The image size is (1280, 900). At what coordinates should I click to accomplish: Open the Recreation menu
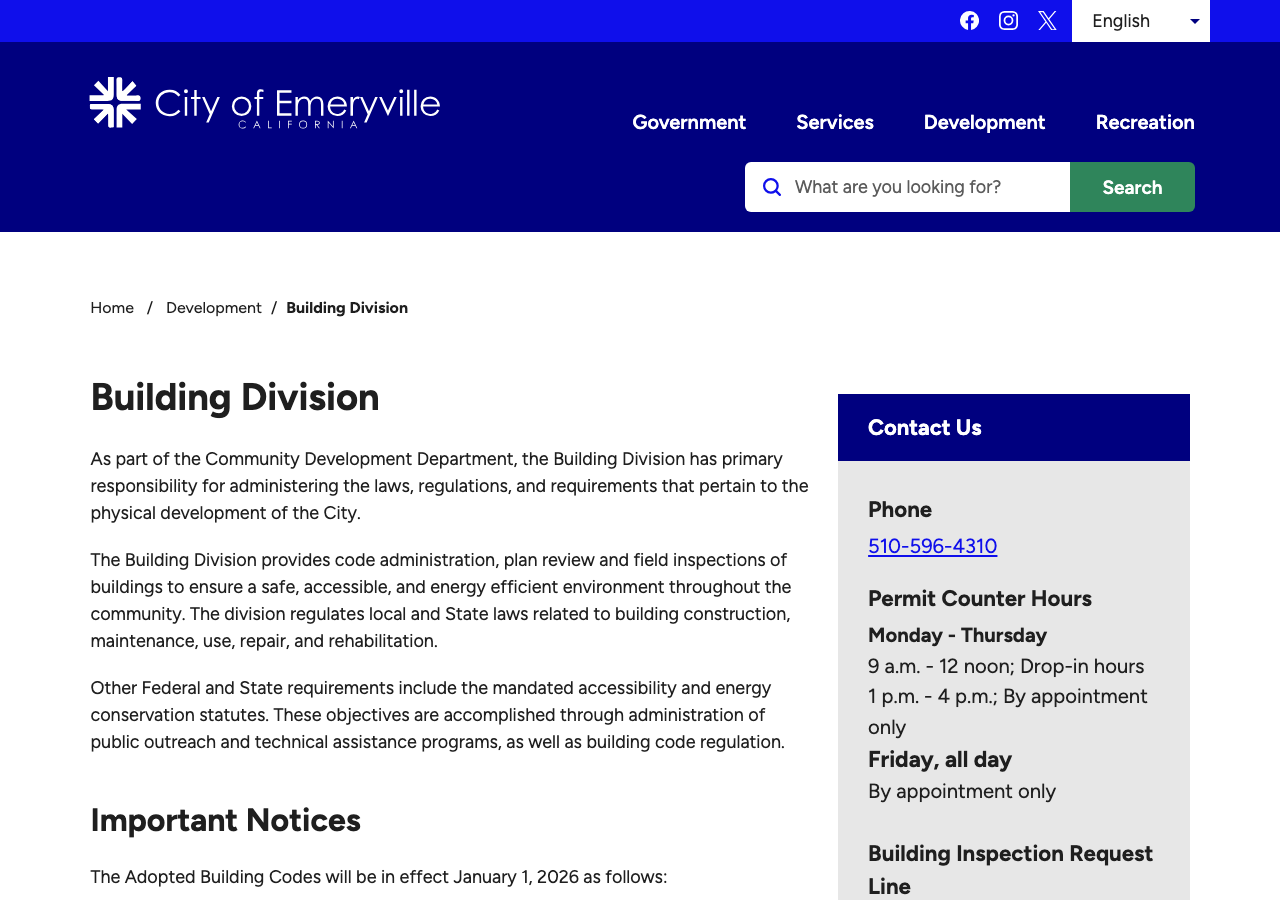click(1145, 122)
